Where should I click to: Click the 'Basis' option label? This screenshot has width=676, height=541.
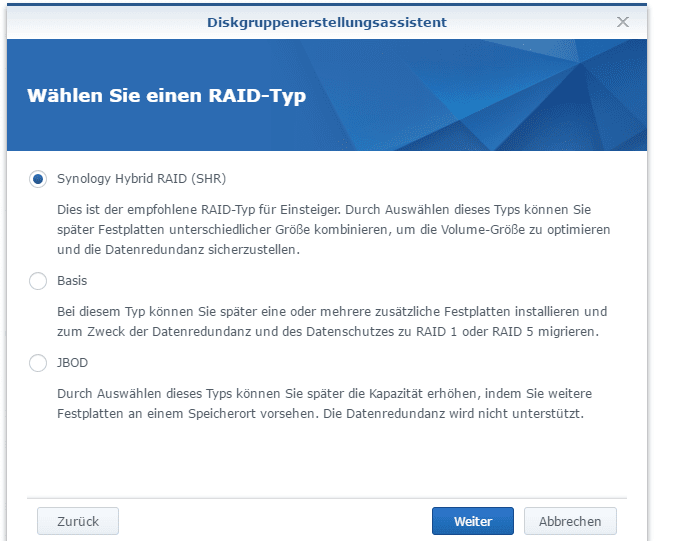(x=72, y=281)
